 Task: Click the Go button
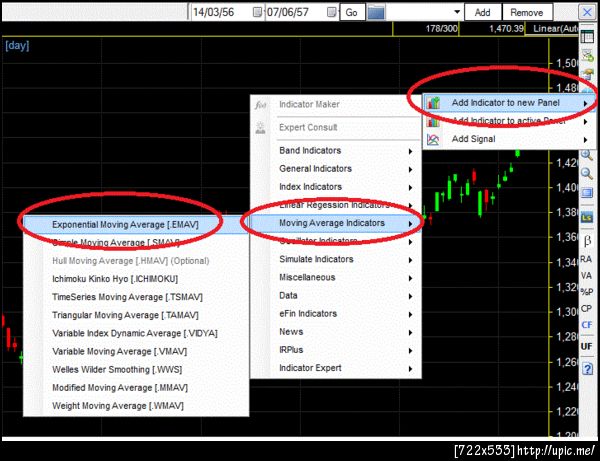point(352,12)
